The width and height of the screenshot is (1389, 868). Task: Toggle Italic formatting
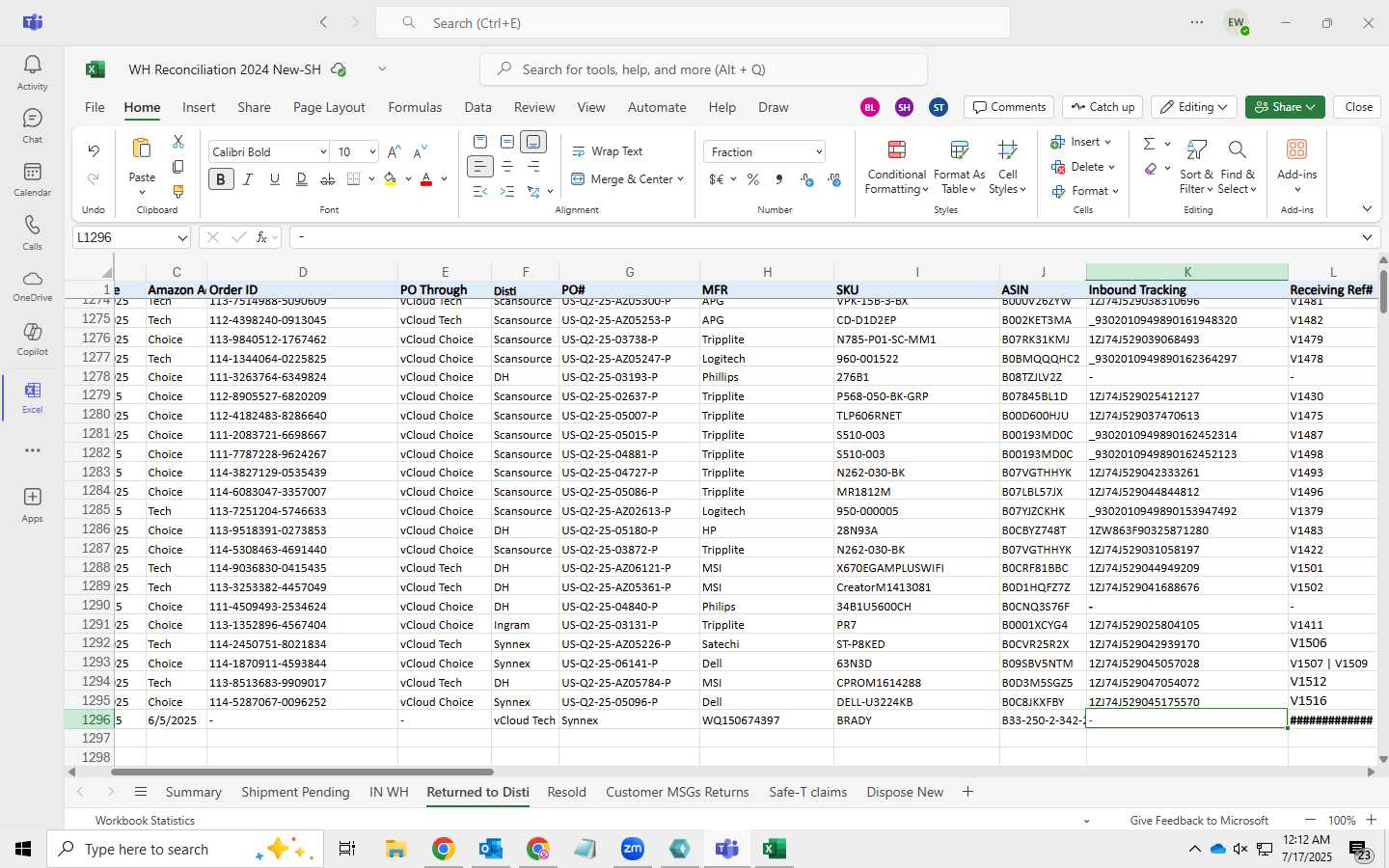point(248,179)
